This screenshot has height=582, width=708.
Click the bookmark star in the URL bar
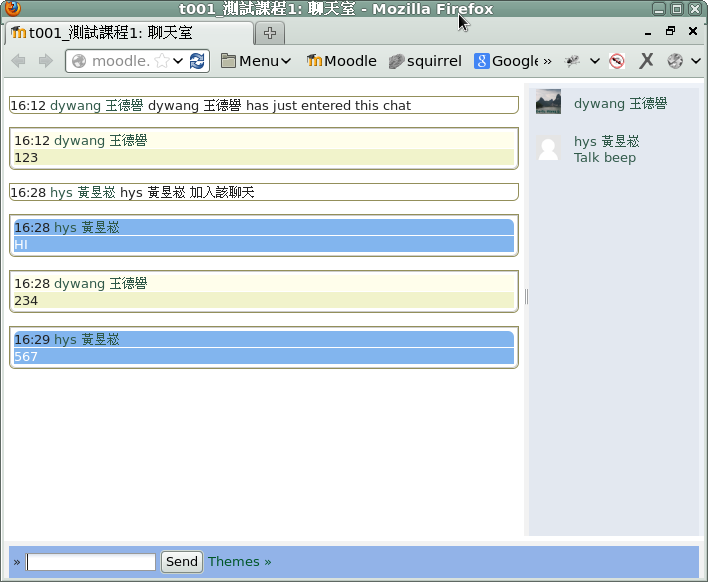161,61
